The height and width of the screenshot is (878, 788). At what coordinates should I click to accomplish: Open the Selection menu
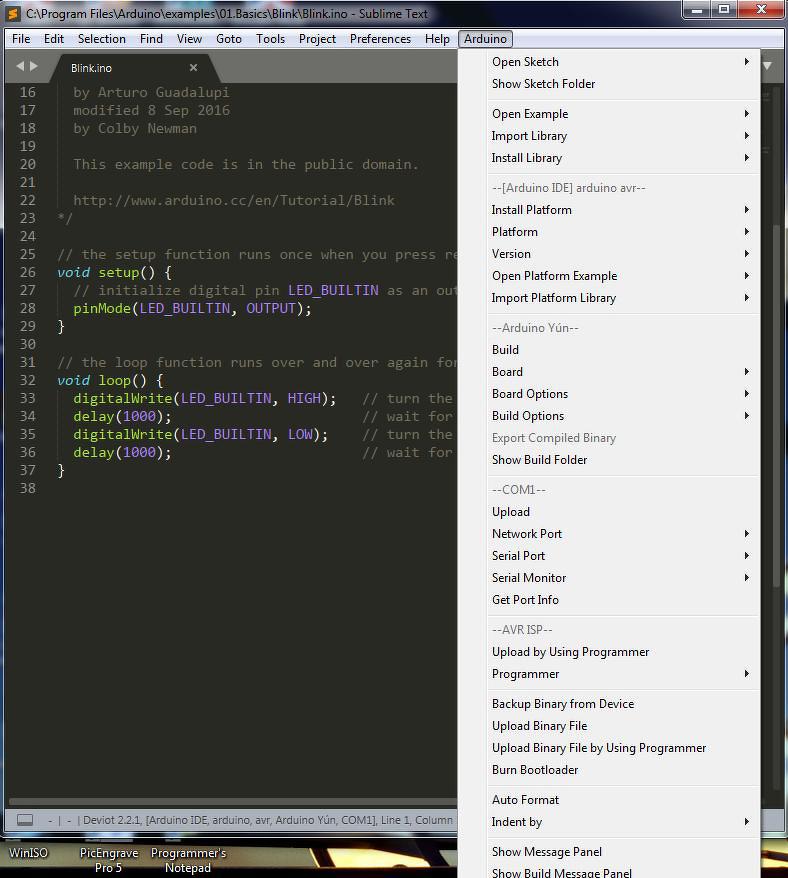point(101,39)
